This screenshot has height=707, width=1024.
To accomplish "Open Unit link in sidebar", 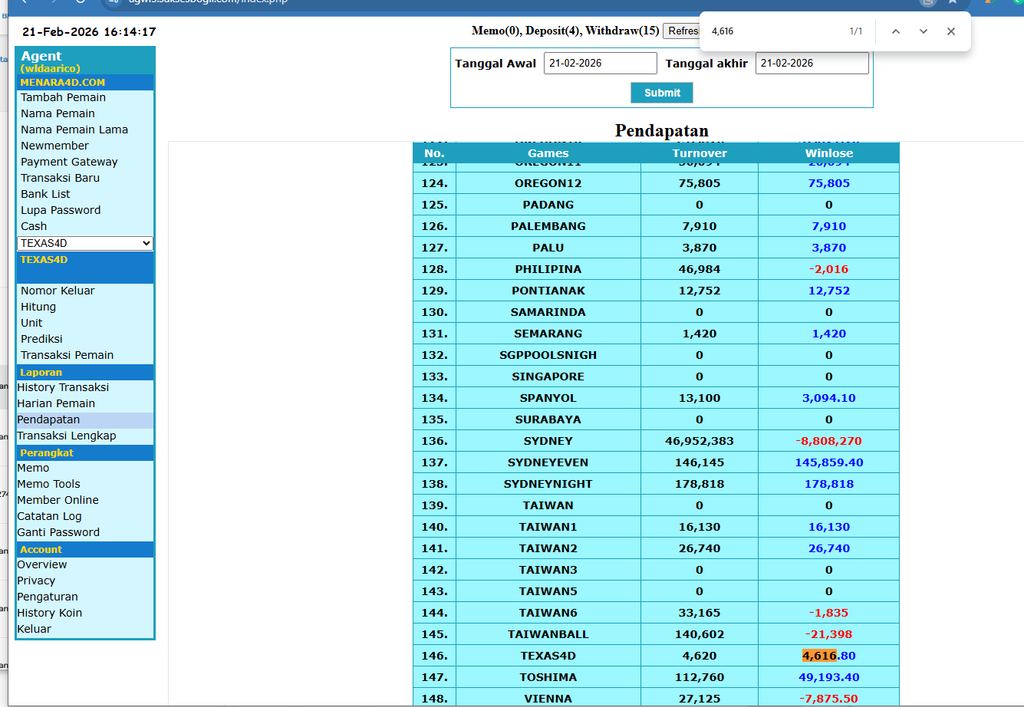I will tap(31, 323).
